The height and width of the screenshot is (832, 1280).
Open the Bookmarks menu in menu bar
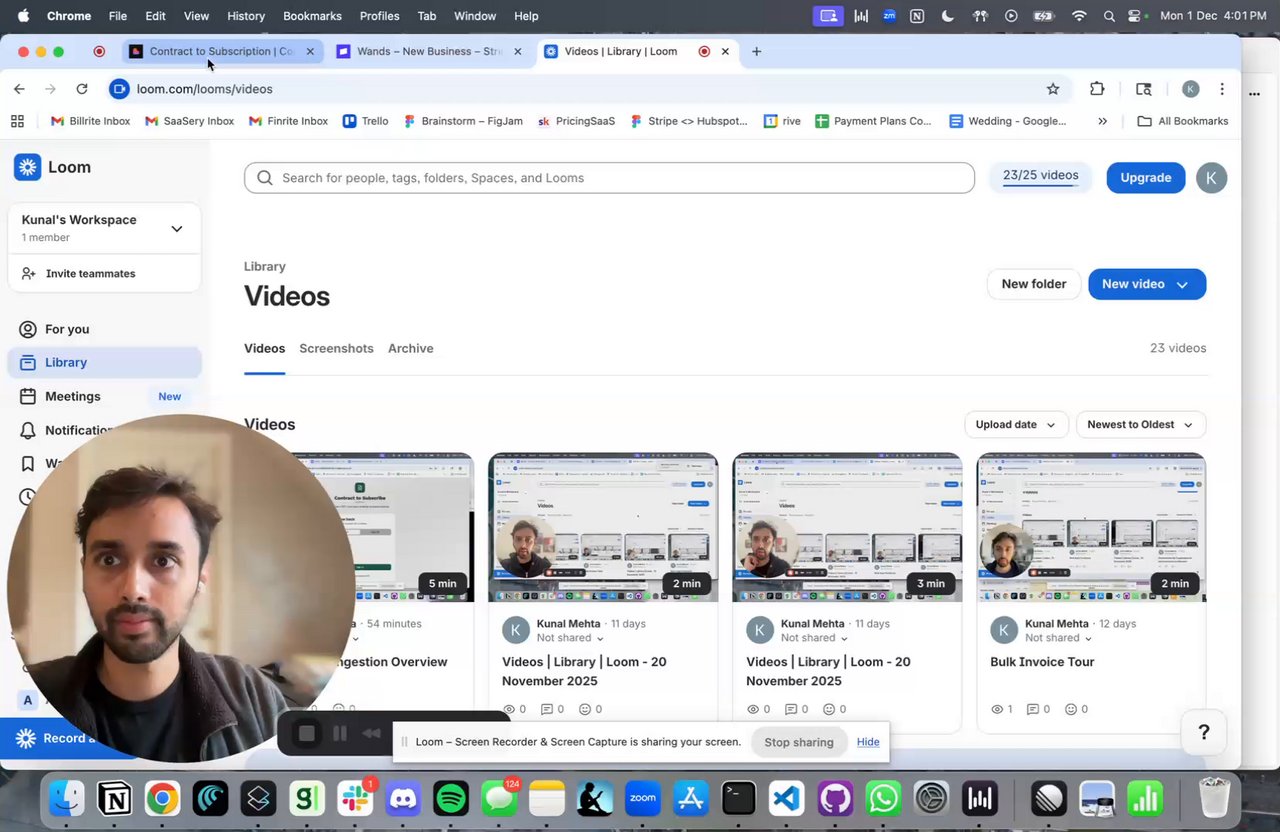(312, 16)
